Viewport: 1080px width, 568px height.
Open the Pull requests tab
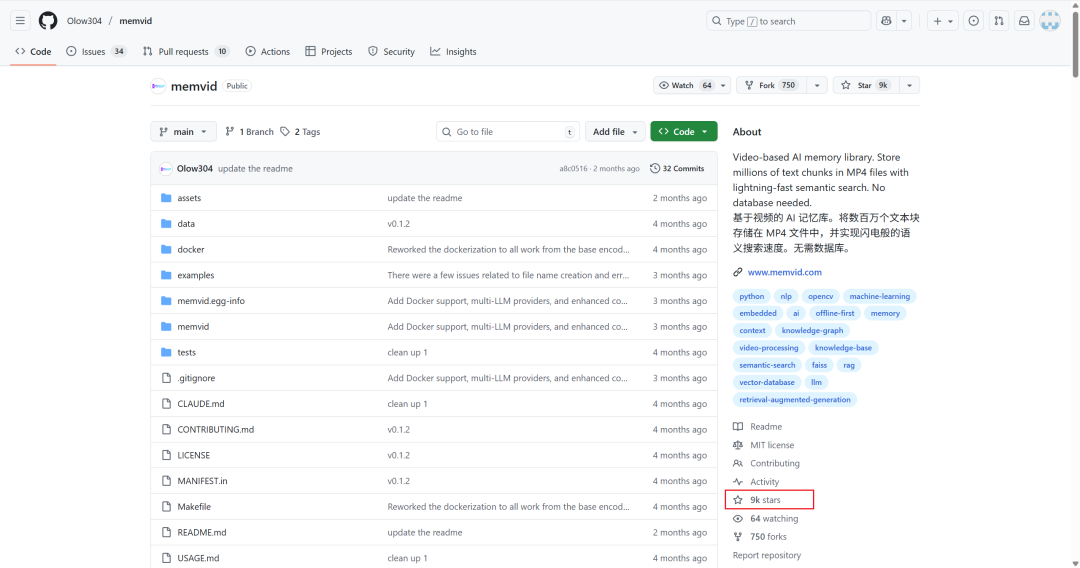click(185, 52)
